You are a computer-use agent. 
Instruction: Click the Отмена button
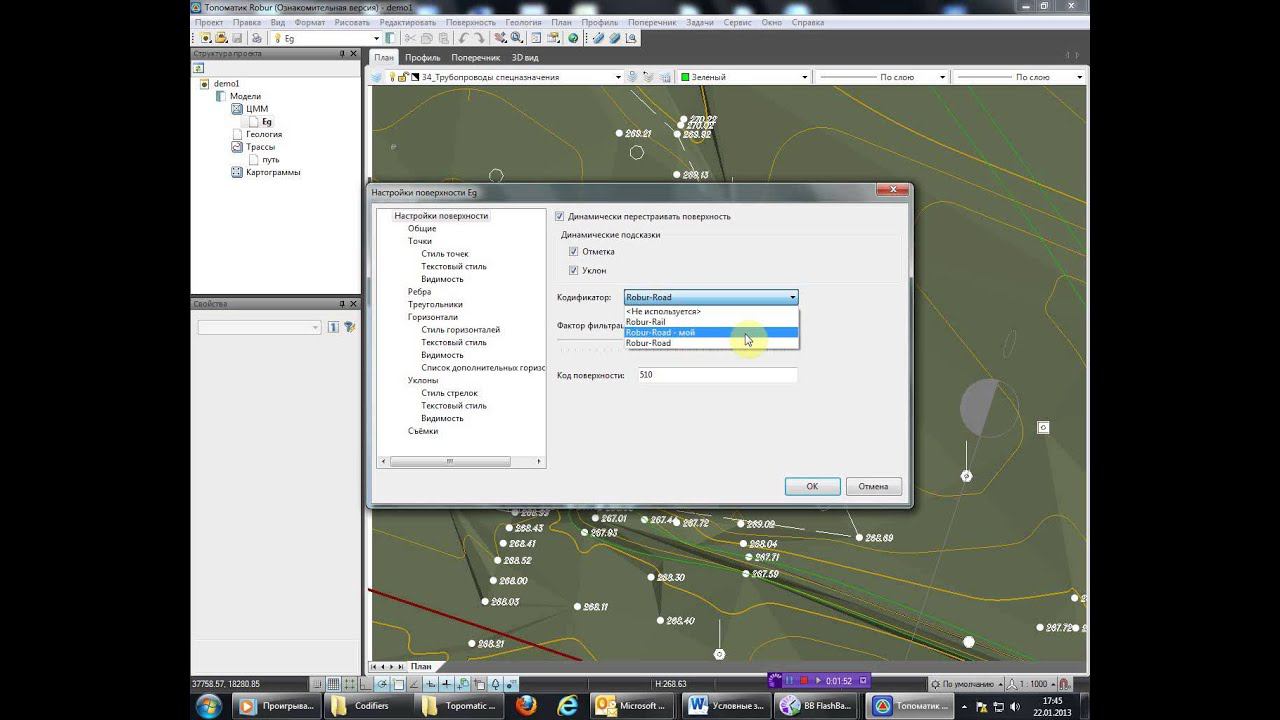873,486
